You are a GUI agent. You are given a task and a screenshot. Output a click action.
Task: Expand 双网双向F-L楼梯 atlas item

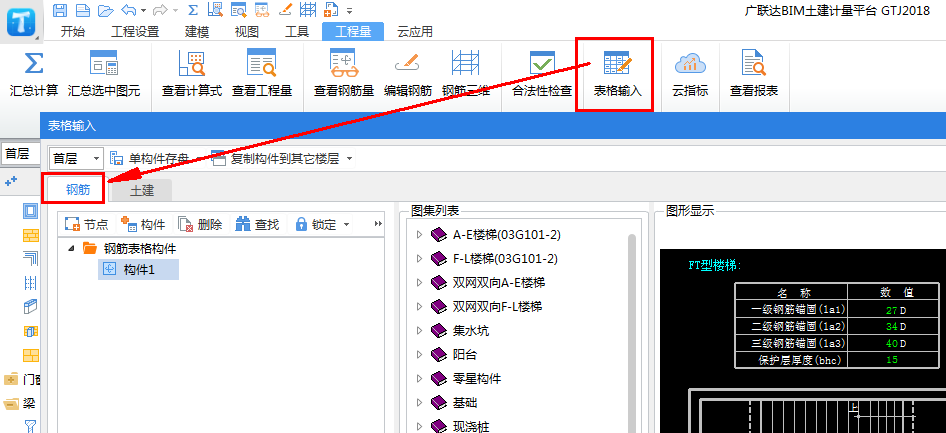coord(417,306)
